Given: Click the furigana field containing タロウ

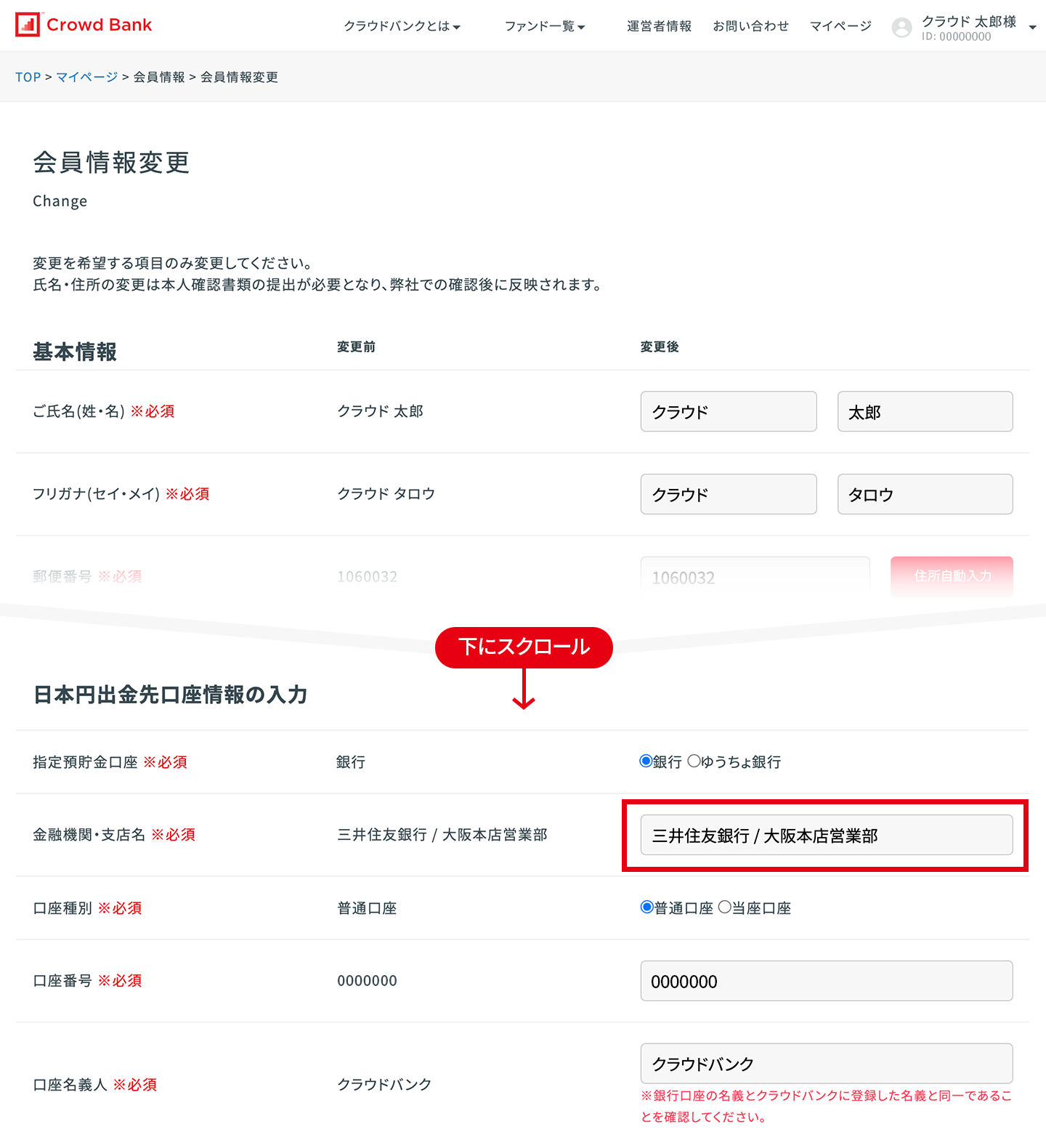Looking at the screenshot, I should (925, 495).
